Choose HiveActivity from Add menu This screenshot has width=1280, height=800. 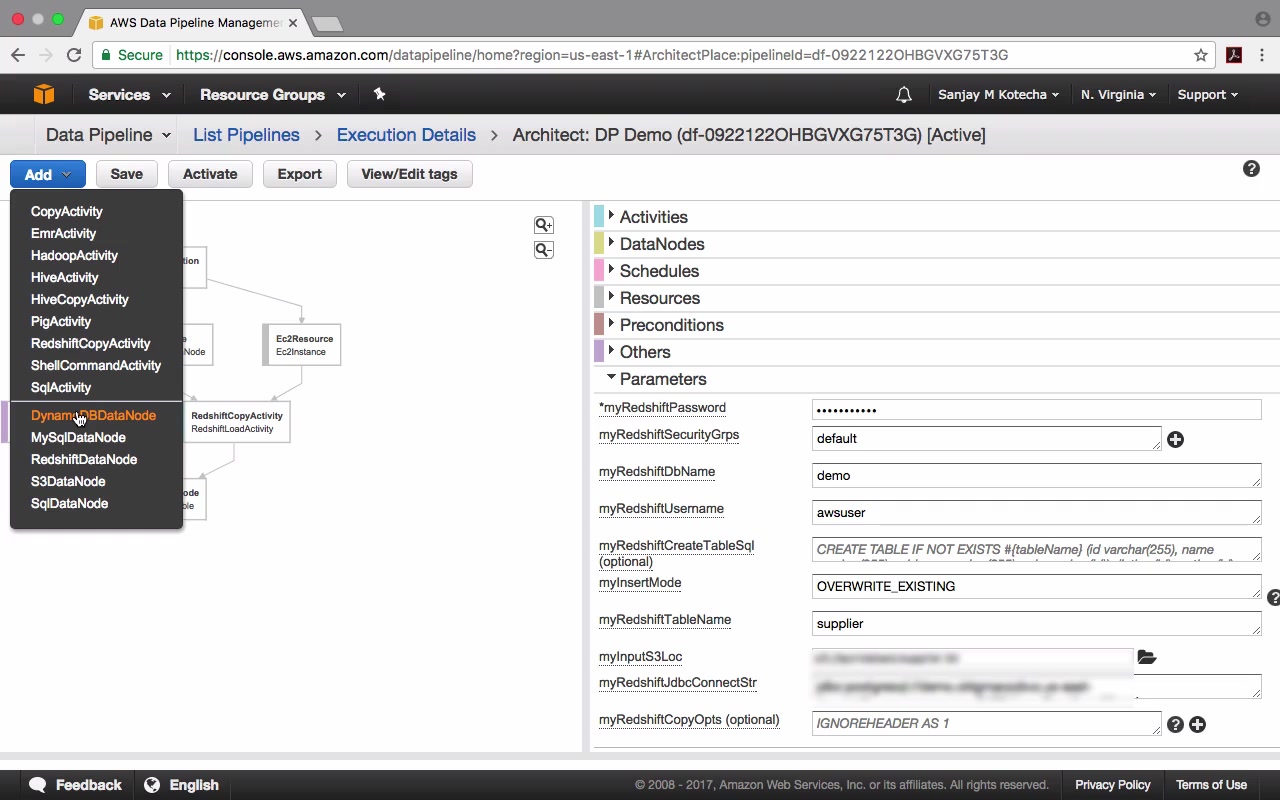point(64,277)
